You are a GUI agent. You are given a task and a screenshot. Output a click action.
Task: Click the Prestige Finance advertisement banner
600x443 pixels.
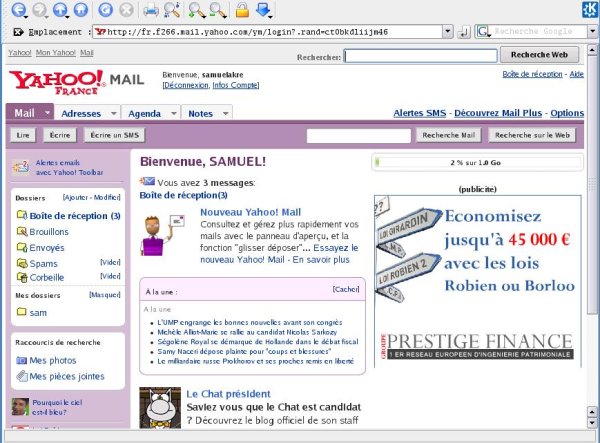478,281
